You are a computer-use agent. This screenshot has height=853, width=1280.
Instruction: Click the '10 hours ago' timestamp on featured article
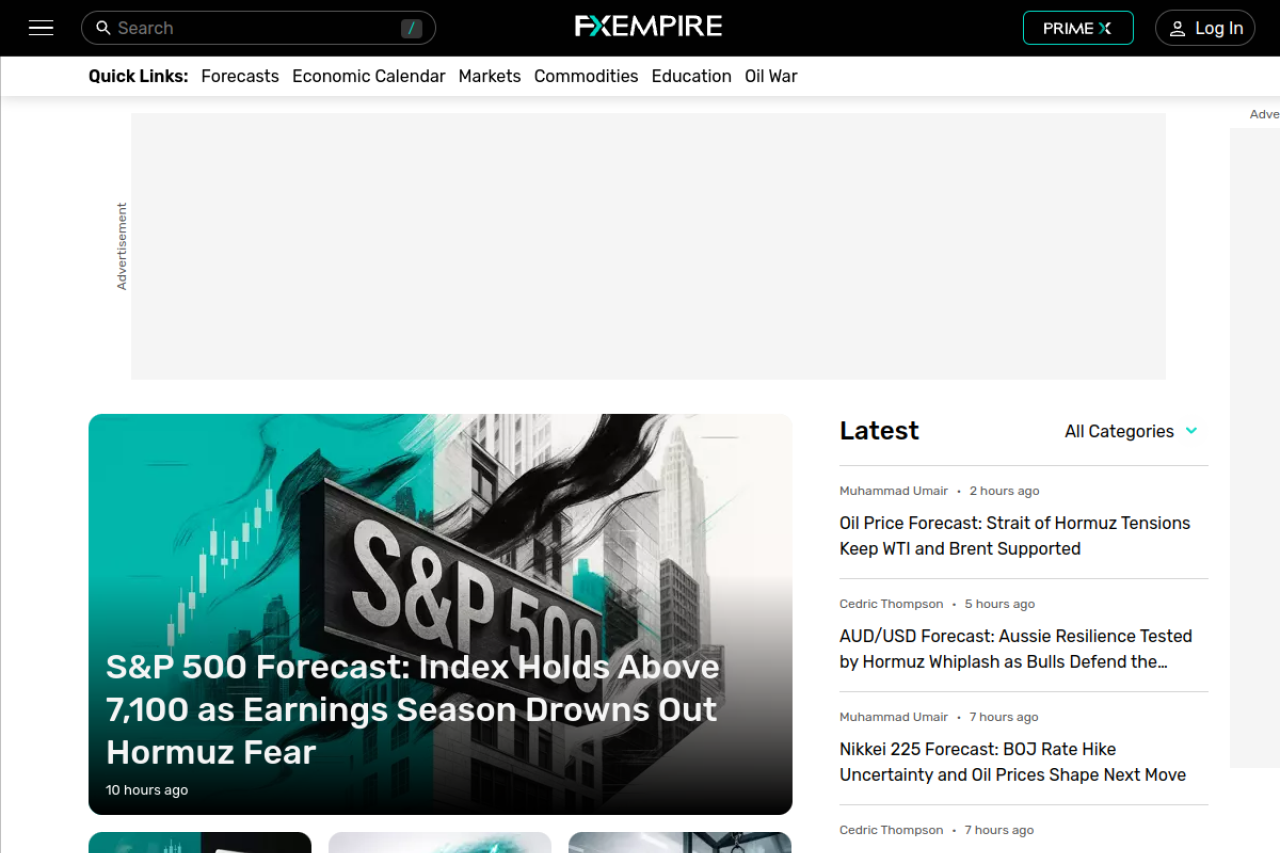click(147, 790)
